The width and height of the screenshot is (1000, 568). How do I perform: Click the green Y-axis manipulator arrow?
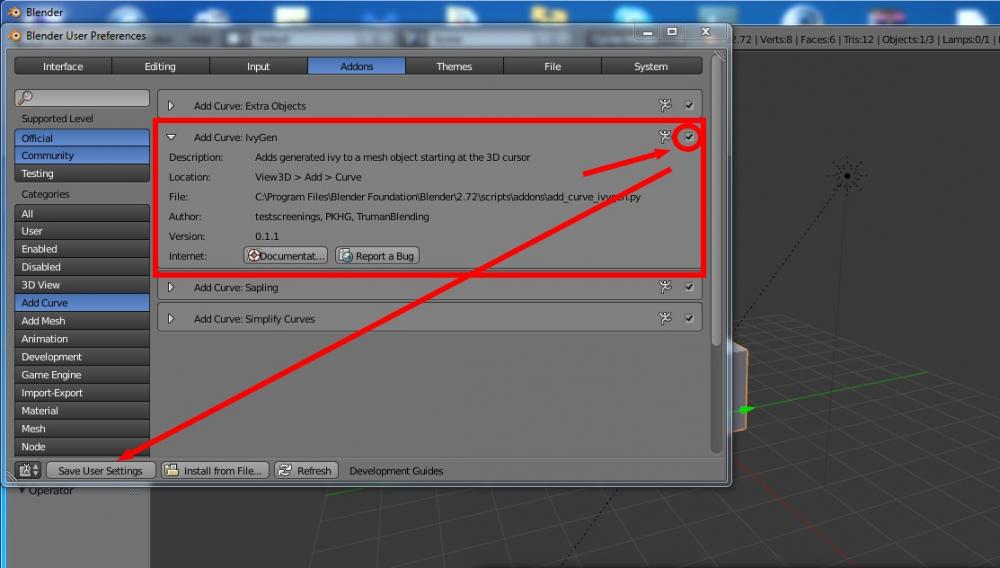coord(746,409)
